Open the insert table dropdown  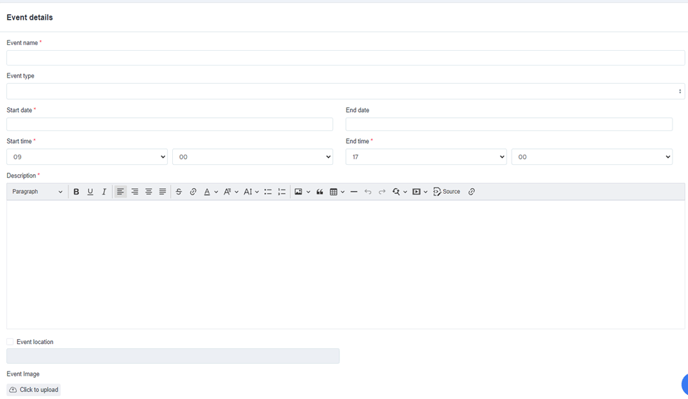pyautogui.click(x=337, y=192)
